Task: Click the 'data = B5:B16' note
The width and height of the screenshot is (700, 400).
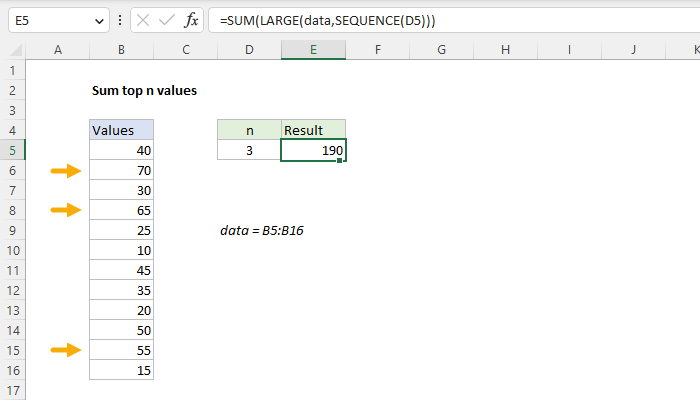Action: [262, 230]
